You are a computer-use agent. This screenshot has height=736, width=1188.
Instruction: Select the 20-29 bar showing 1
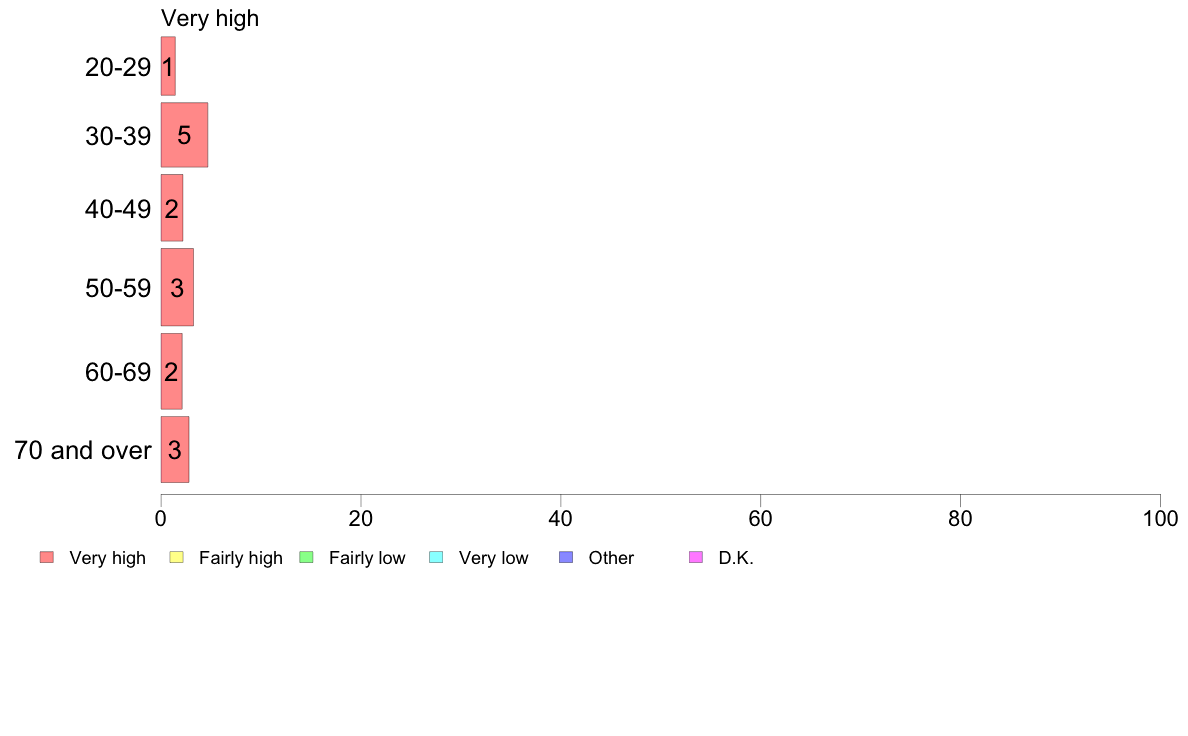(168, 66)
